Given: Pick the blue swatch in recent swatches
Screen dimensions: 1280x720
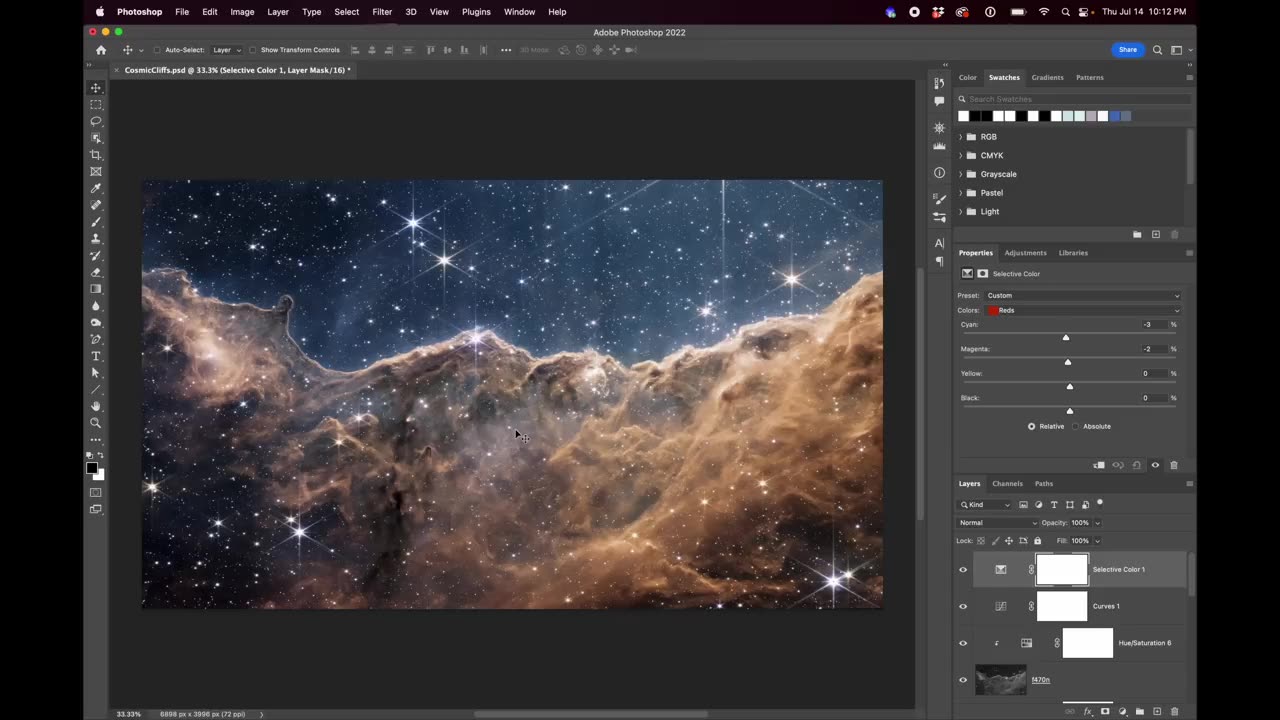Looking at the screenshot, I should pyautogui.click(x=1114, y=116).
